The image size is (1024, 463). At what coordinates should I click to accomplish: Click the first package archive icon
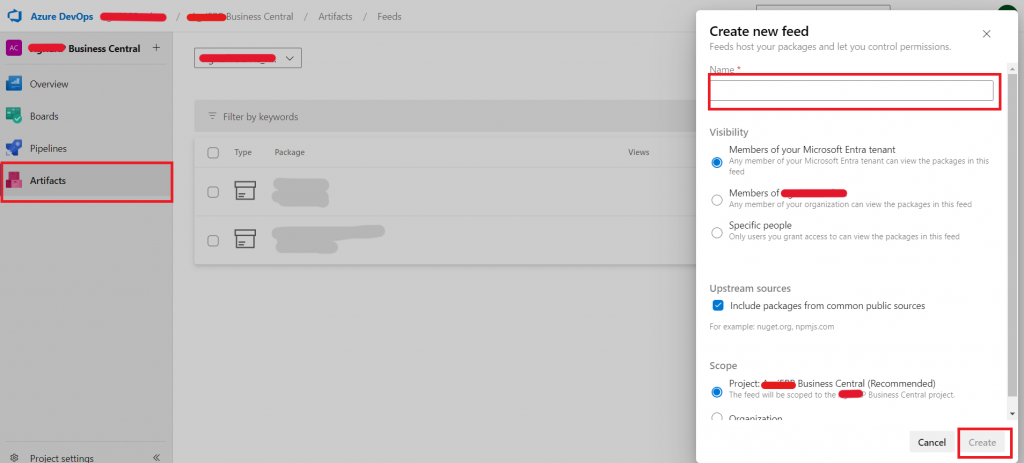245,191
